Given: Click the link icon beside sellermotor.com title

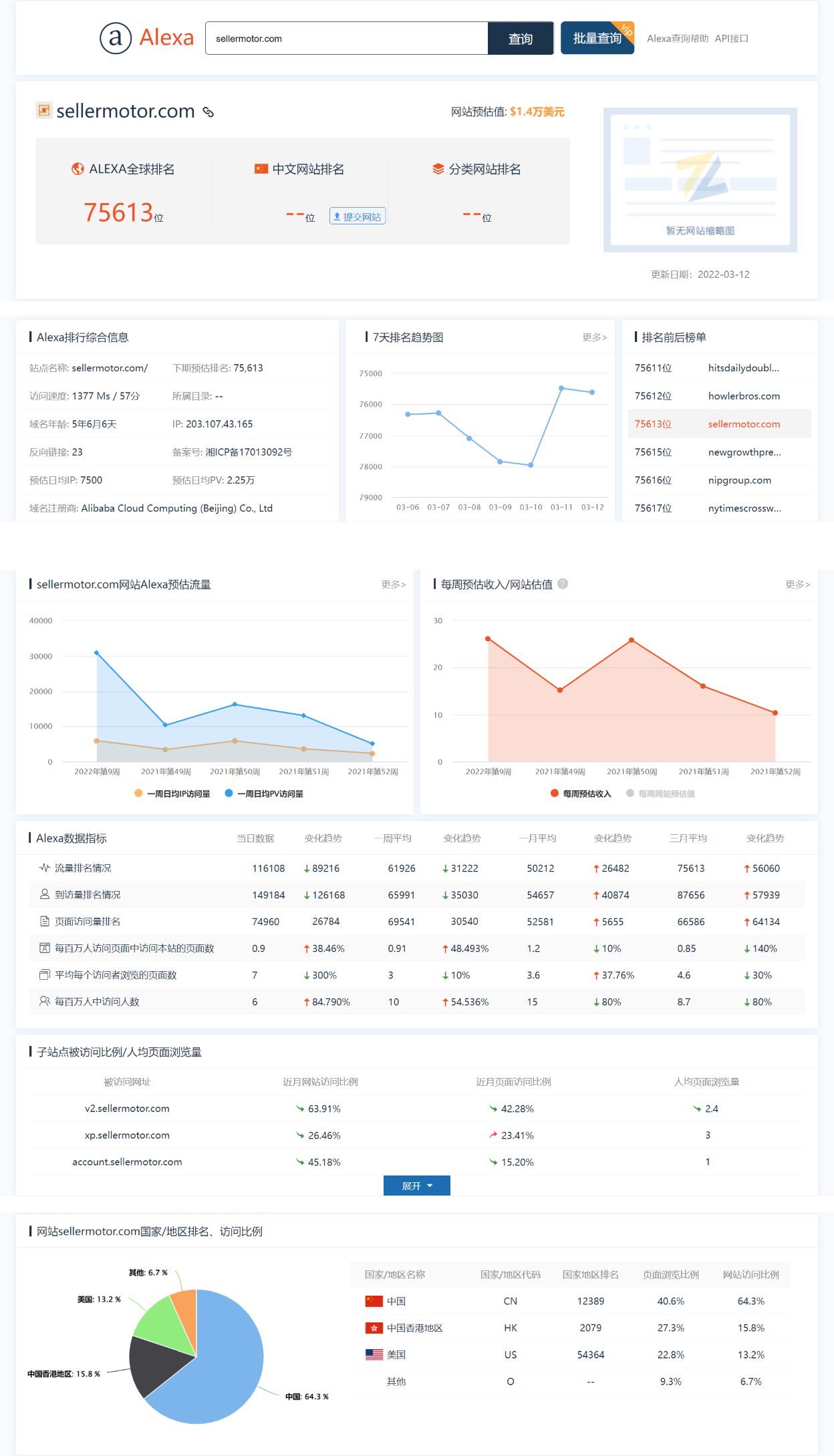Looking at the screenshot, I should point(208,112).
